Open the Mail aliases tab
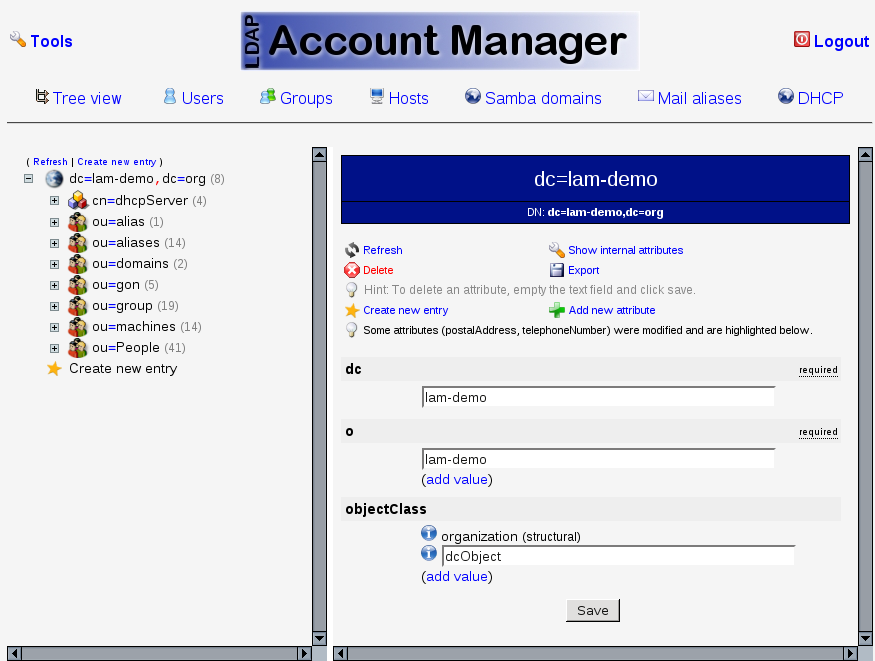Screen dimensions: 875x661 pos(689,98)
